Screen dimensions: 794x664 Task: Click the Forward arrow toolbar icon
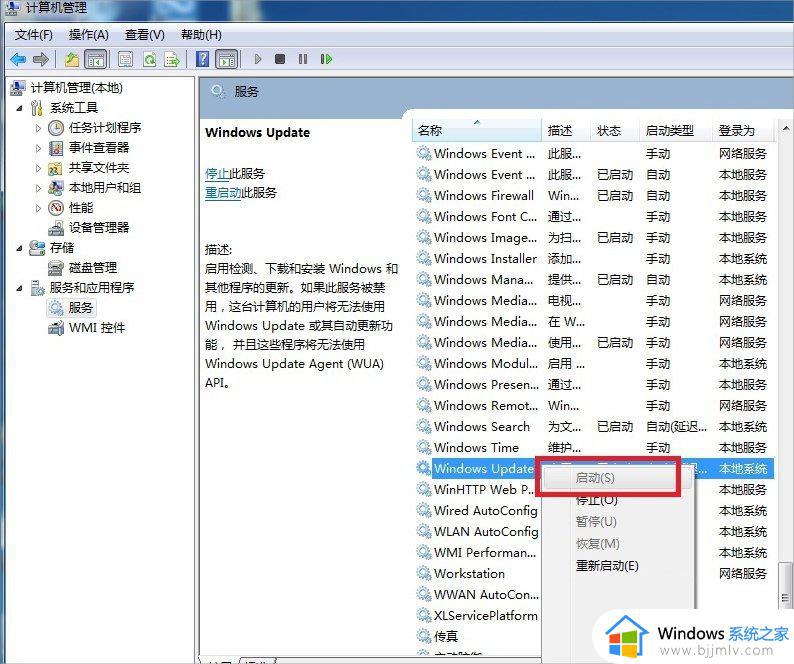(x=41, y=60)
